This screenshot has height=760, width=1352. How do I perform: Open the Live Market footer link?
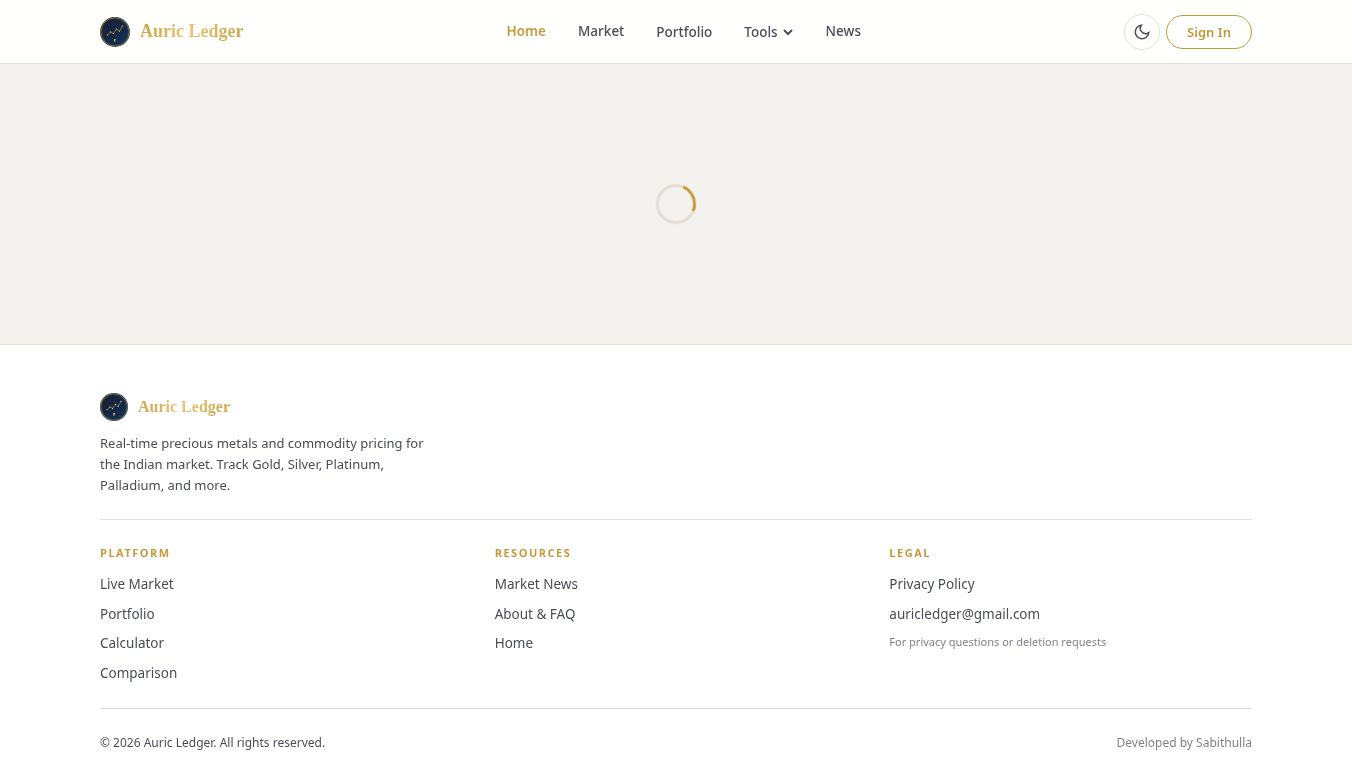pos(137,584)
